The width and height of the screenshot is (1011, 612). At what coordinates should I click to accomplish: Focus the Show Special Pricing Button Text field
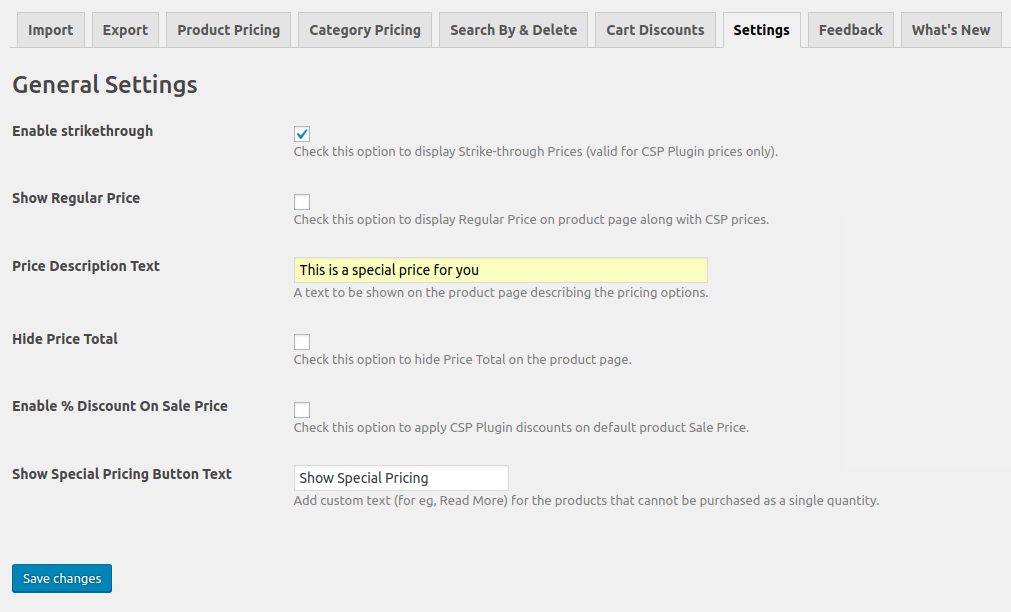(x=401, y=478)
